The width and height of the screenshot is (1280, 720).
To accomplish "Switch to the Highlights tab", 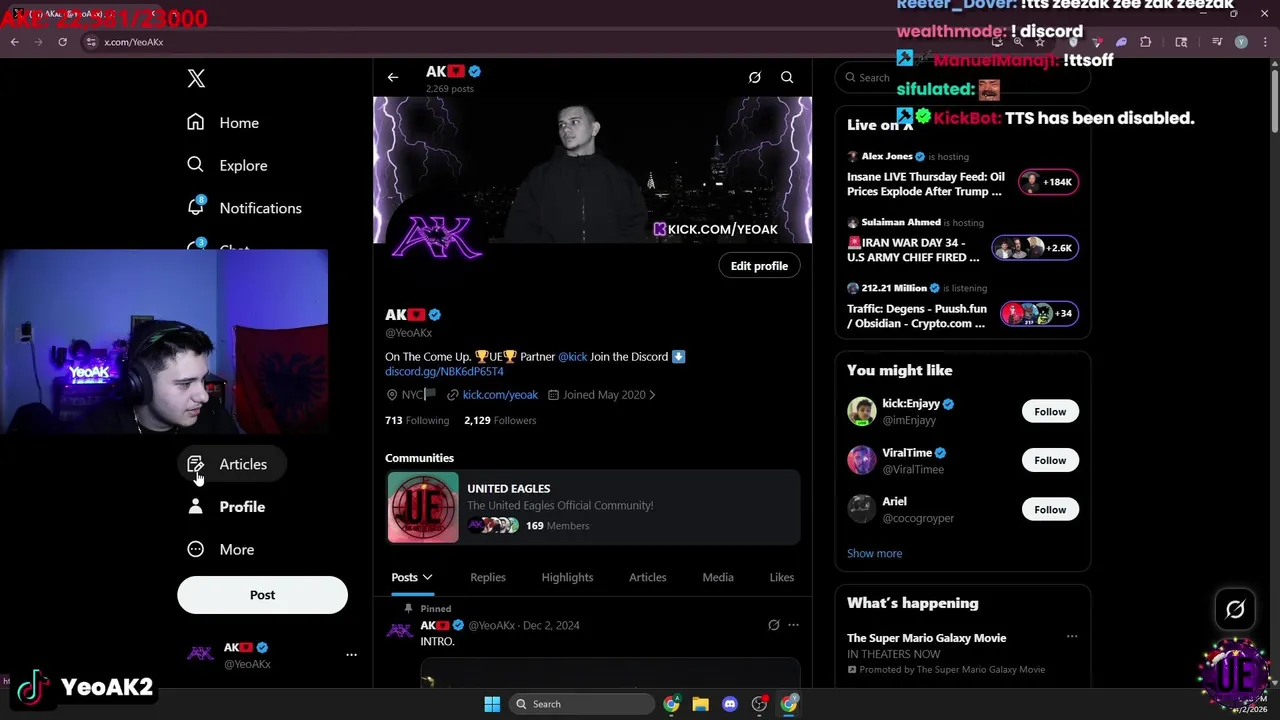I will (567, 577).
